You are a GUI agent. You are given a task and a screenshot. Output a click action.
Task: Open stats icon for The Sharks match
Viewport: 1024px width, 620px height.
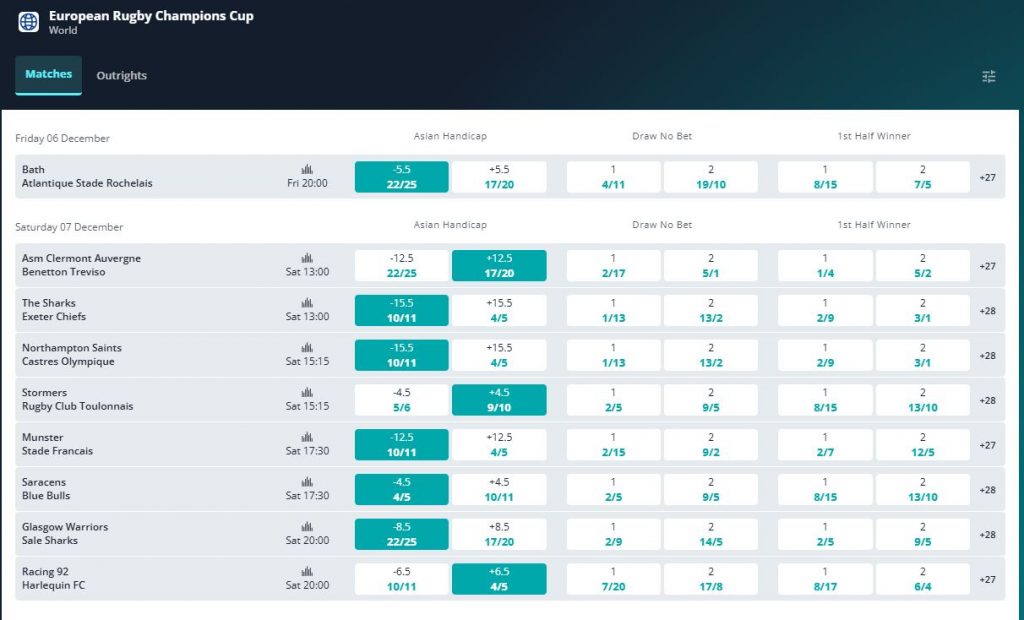(307, 302)
